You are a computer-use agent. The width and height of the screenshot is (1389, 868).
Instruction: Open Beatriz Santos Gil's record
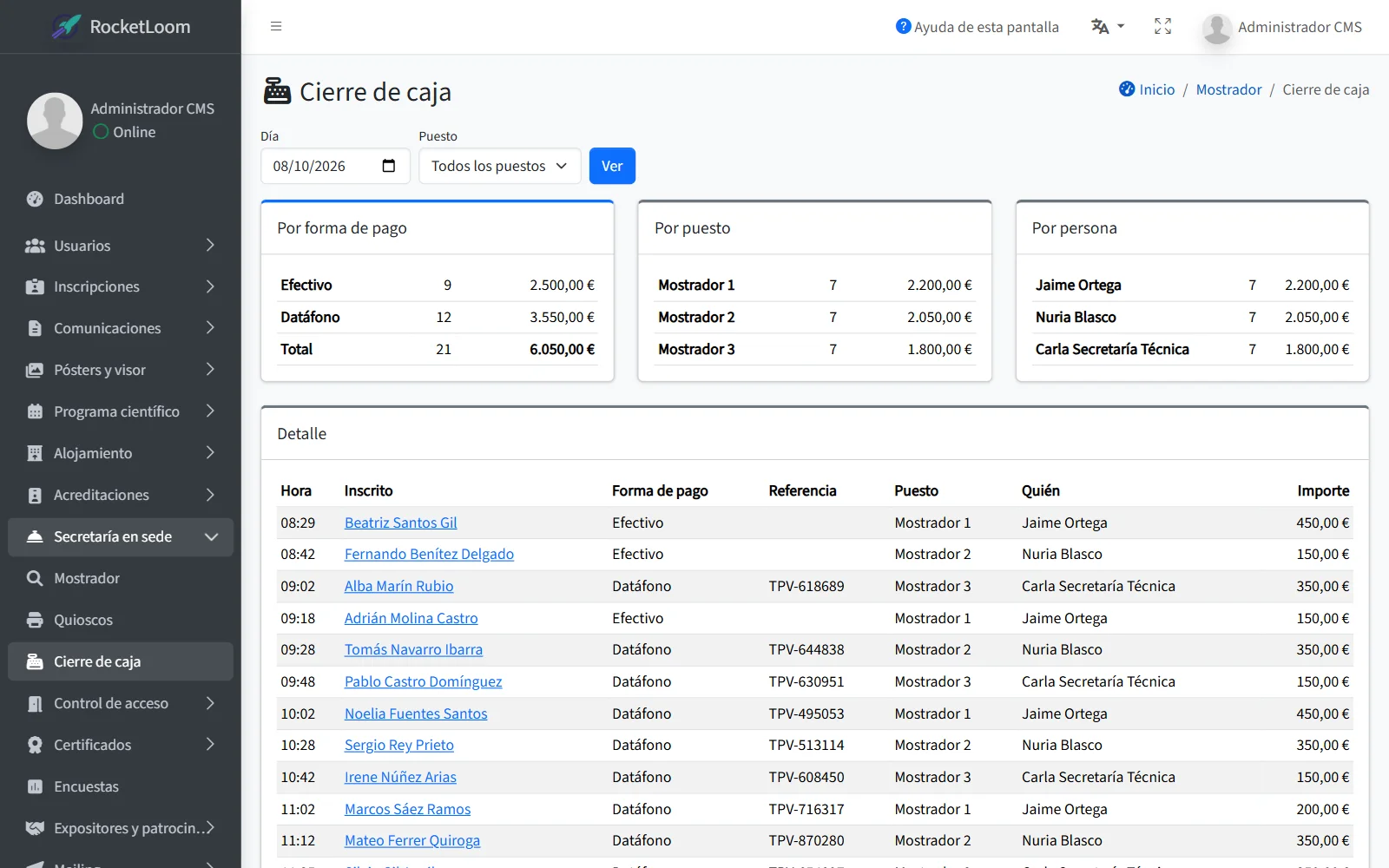[400, 523]
